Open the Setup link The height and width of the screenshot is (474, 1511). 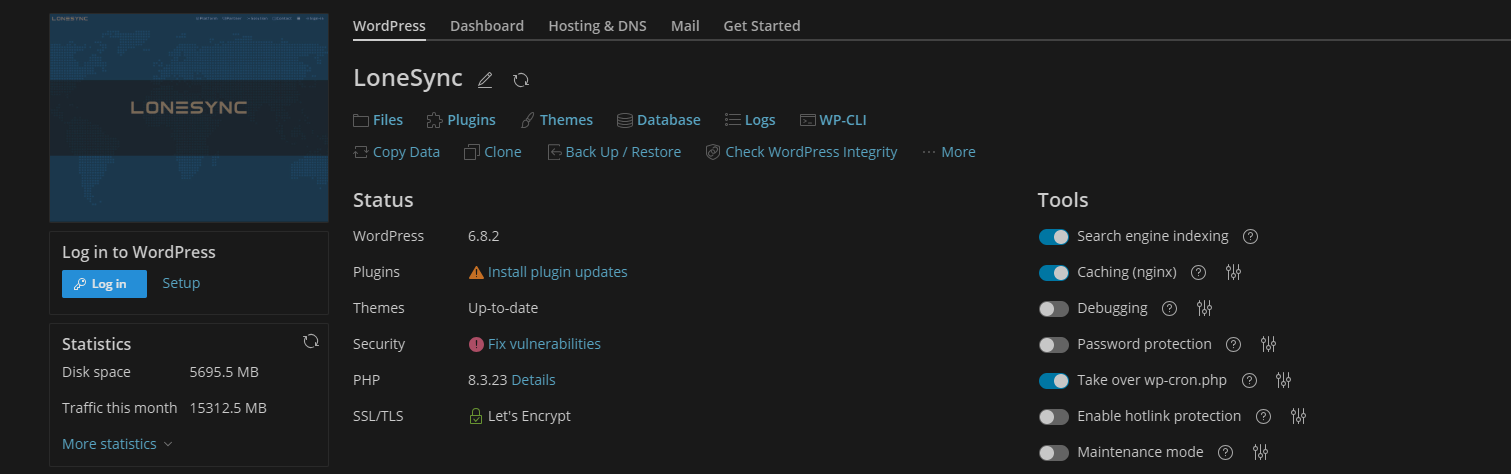coord(181,283)
